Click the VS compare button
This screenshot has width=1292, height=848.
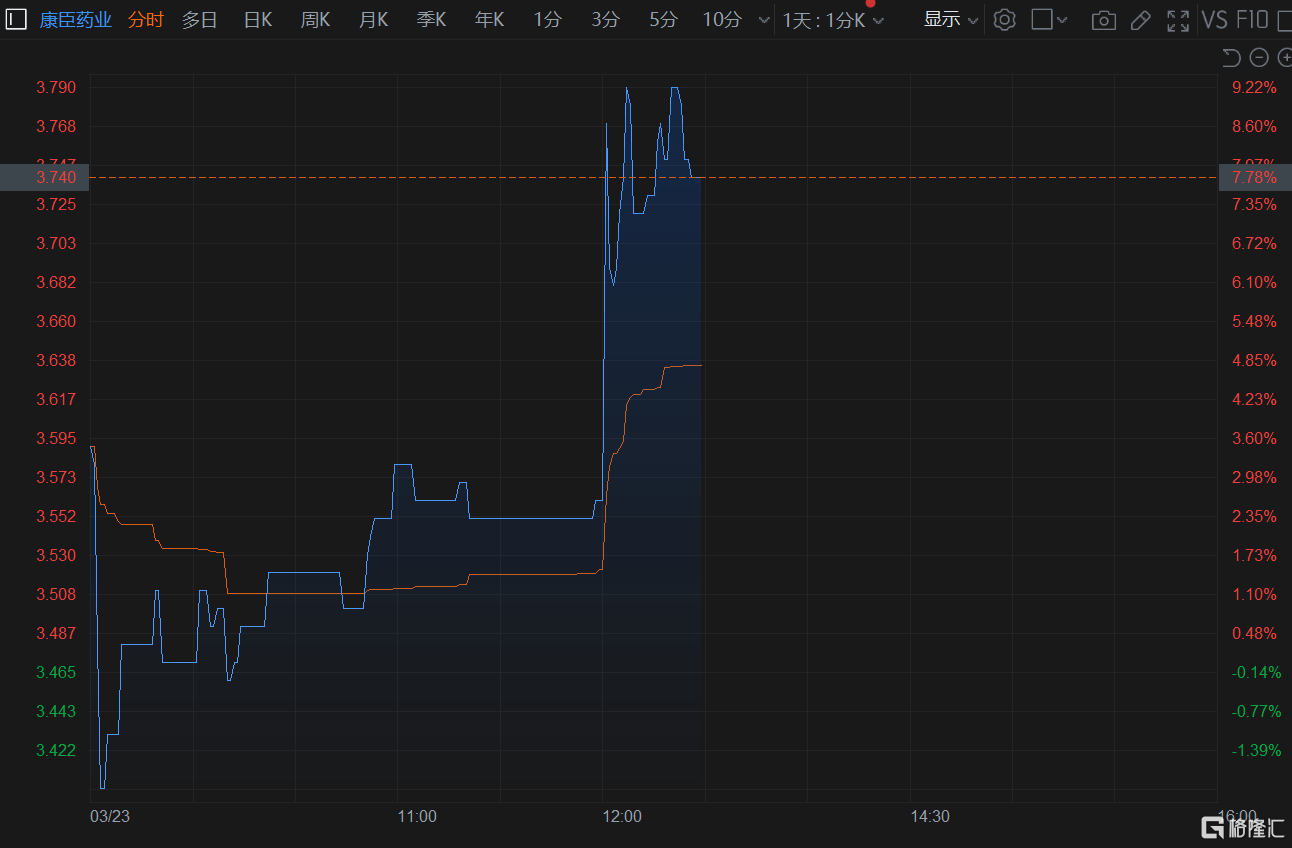[x=1215, y=20]
